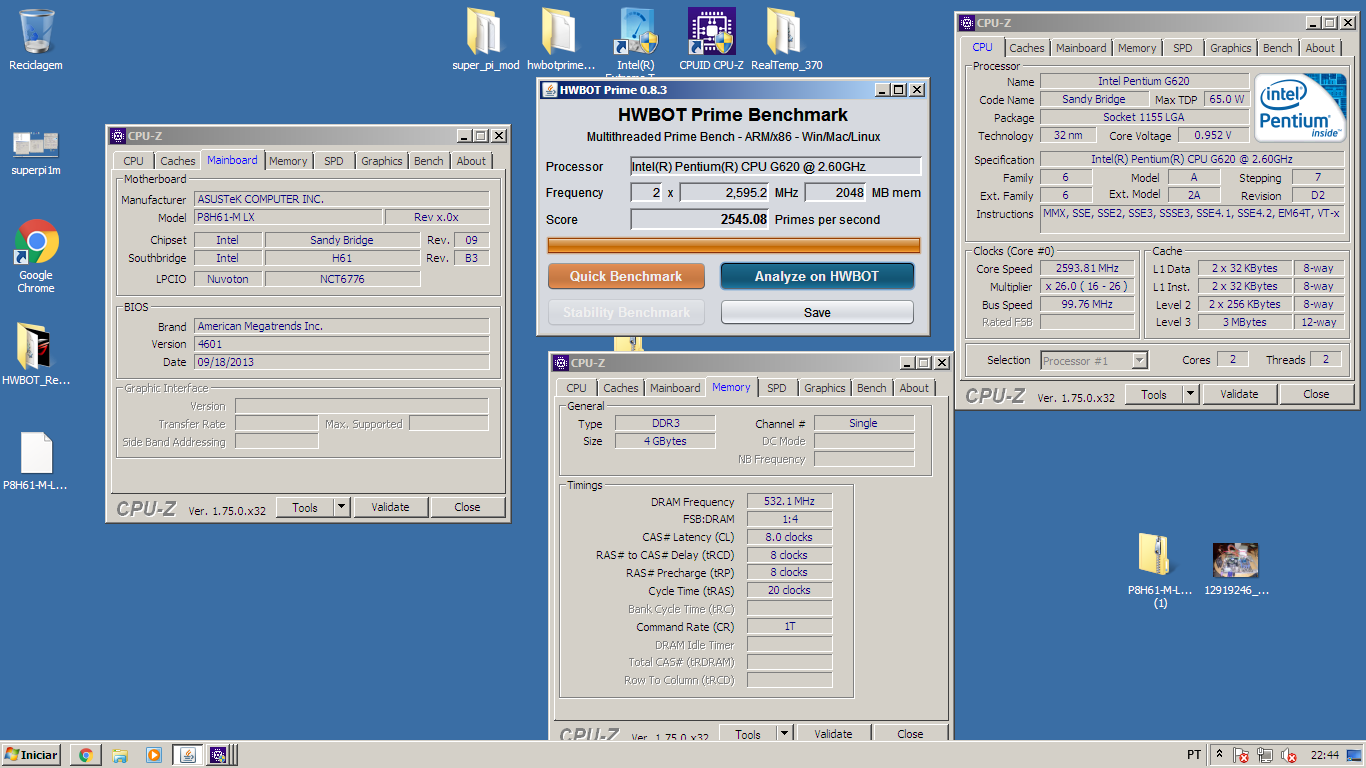The image size is (1366, 768).
Task: Click the motherboard Model value P8H61-M LX
Action: (x=288, y=217)
